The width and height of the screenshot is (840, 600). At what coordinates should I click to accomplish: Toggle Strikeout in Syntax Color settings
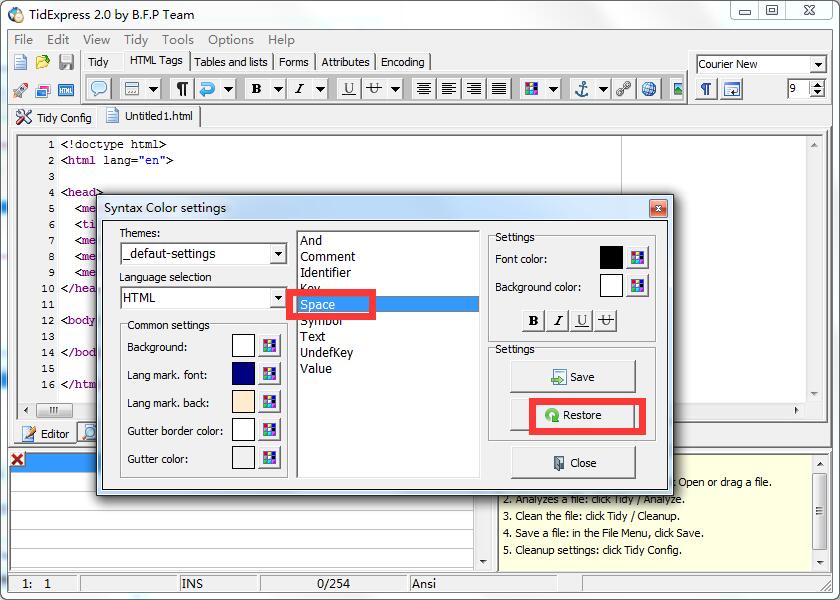[x=606, y=320]
